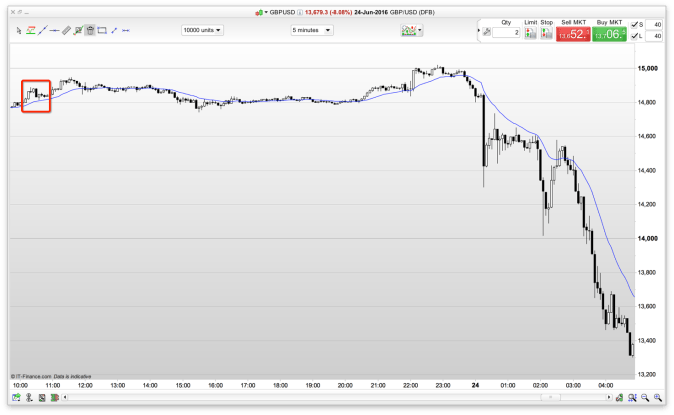Screen dimensions: 674x415
Task: Open order settings wrench icon
Action: [486, 32]
